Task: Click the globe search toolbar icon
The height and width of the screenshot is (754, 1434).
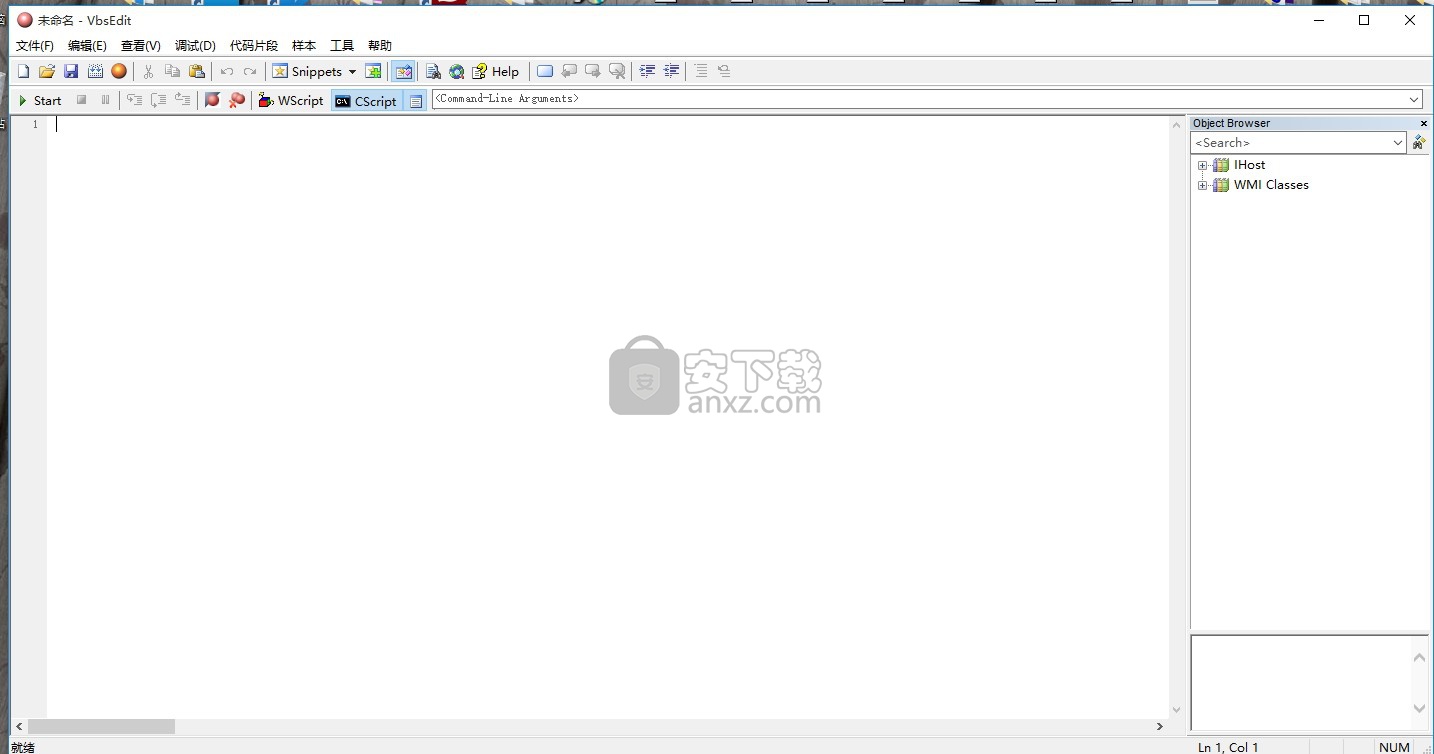Action: (x=457, y=71)
